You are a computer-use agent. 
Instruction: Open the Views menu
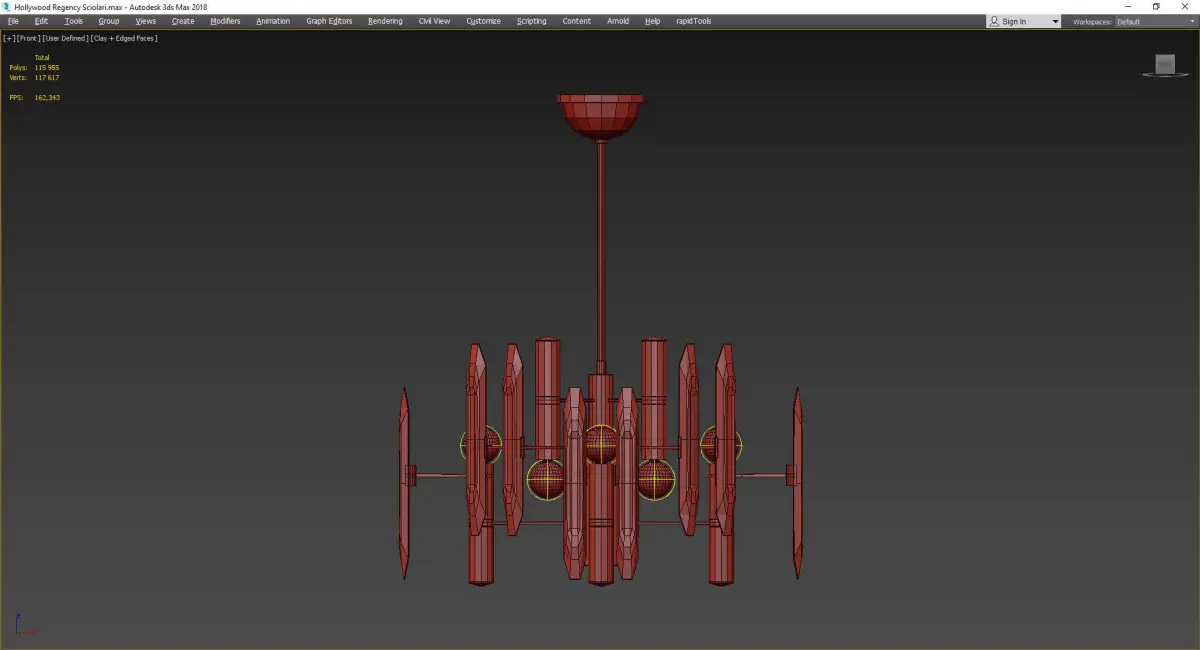(x=146, y=21)
